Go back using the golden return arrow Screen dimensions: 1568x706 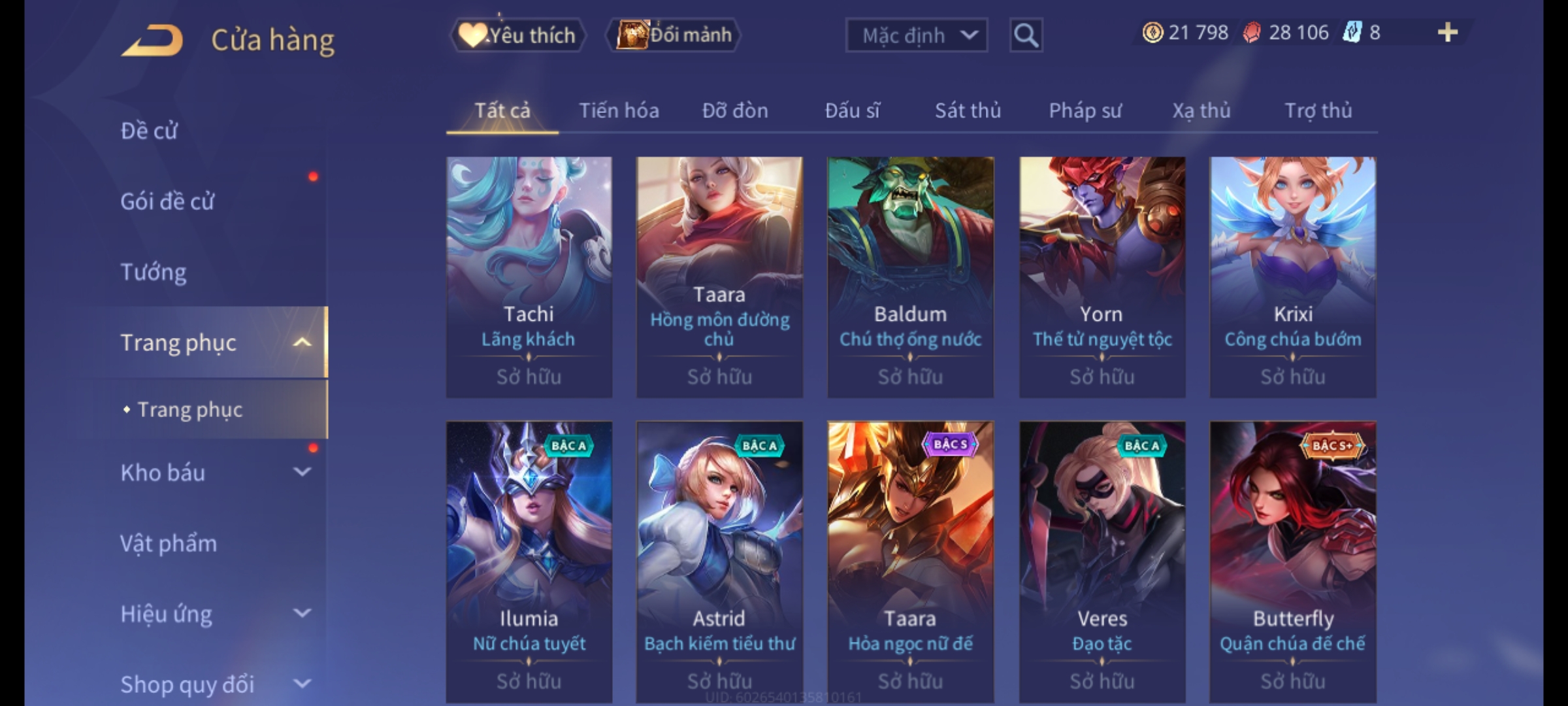152,41
